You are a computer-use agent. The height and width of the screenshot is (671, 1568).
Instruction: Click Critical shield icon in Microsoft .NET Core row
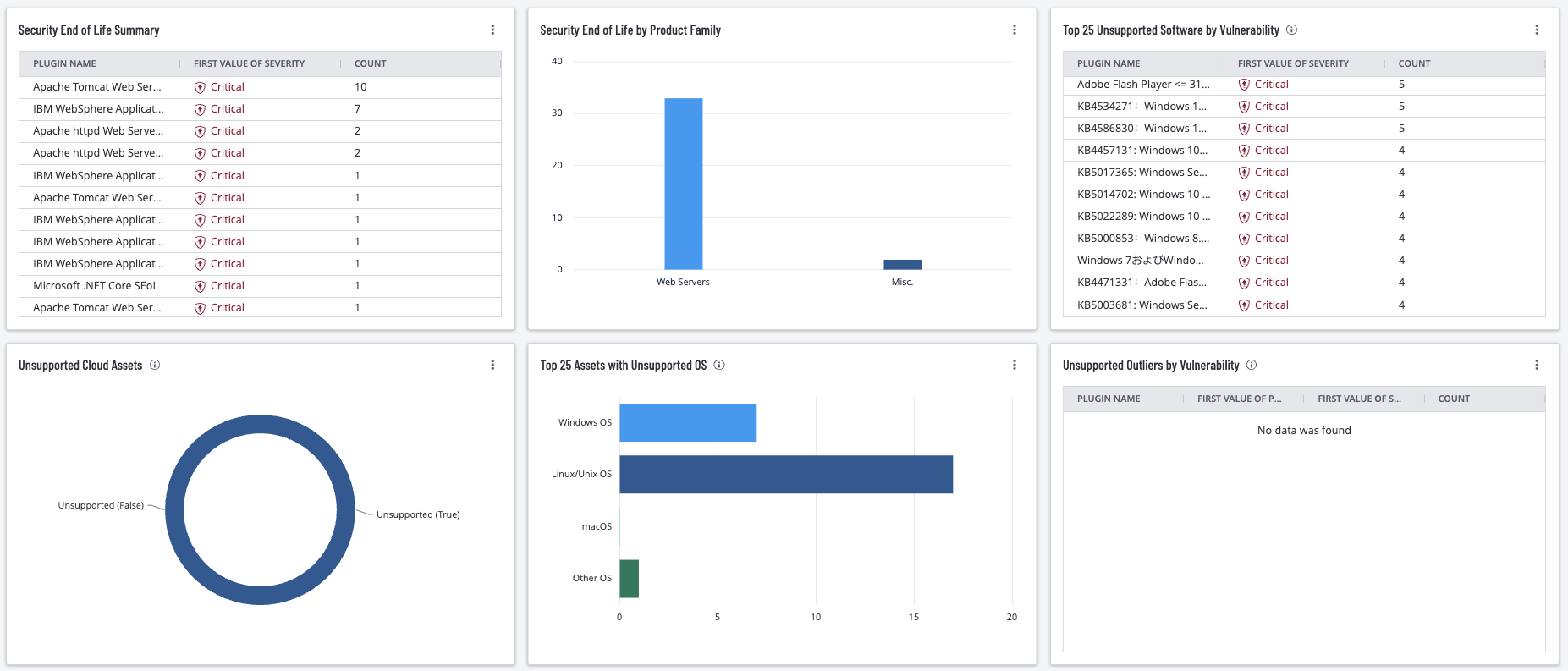pos(200,286)
